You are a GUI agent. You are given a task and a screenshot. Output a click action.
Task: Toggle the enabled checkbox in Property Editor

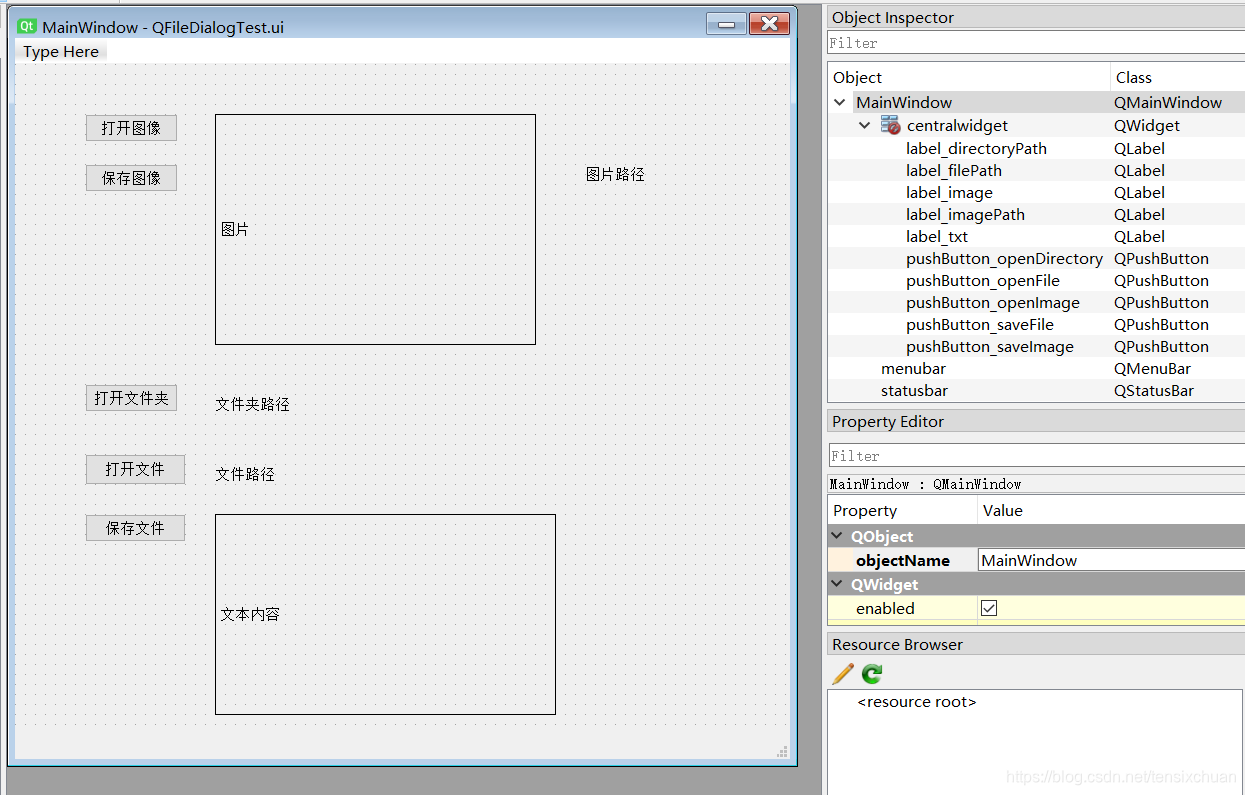click(x=988, y=608)
